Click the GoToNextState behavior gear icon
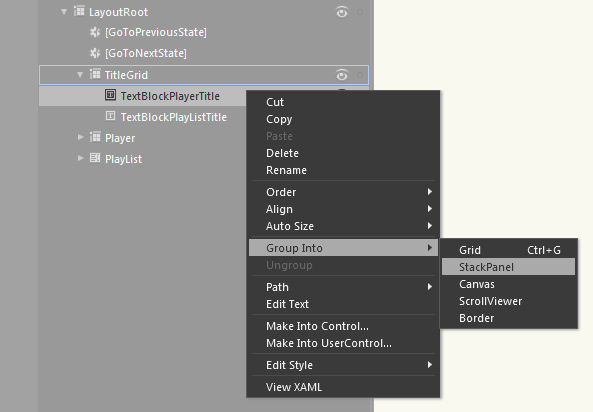593x412 pixels. click(x=95, y=53)
